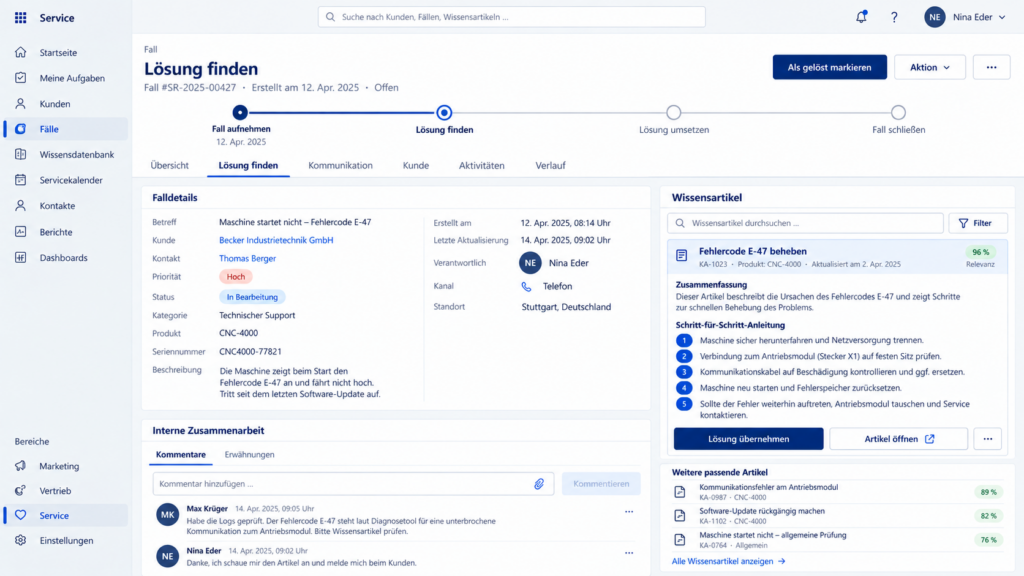Click icon of Kommunikationsfehler am Antriebsmodul article
Screen dimensions: 1024x576
coord(680,492)
